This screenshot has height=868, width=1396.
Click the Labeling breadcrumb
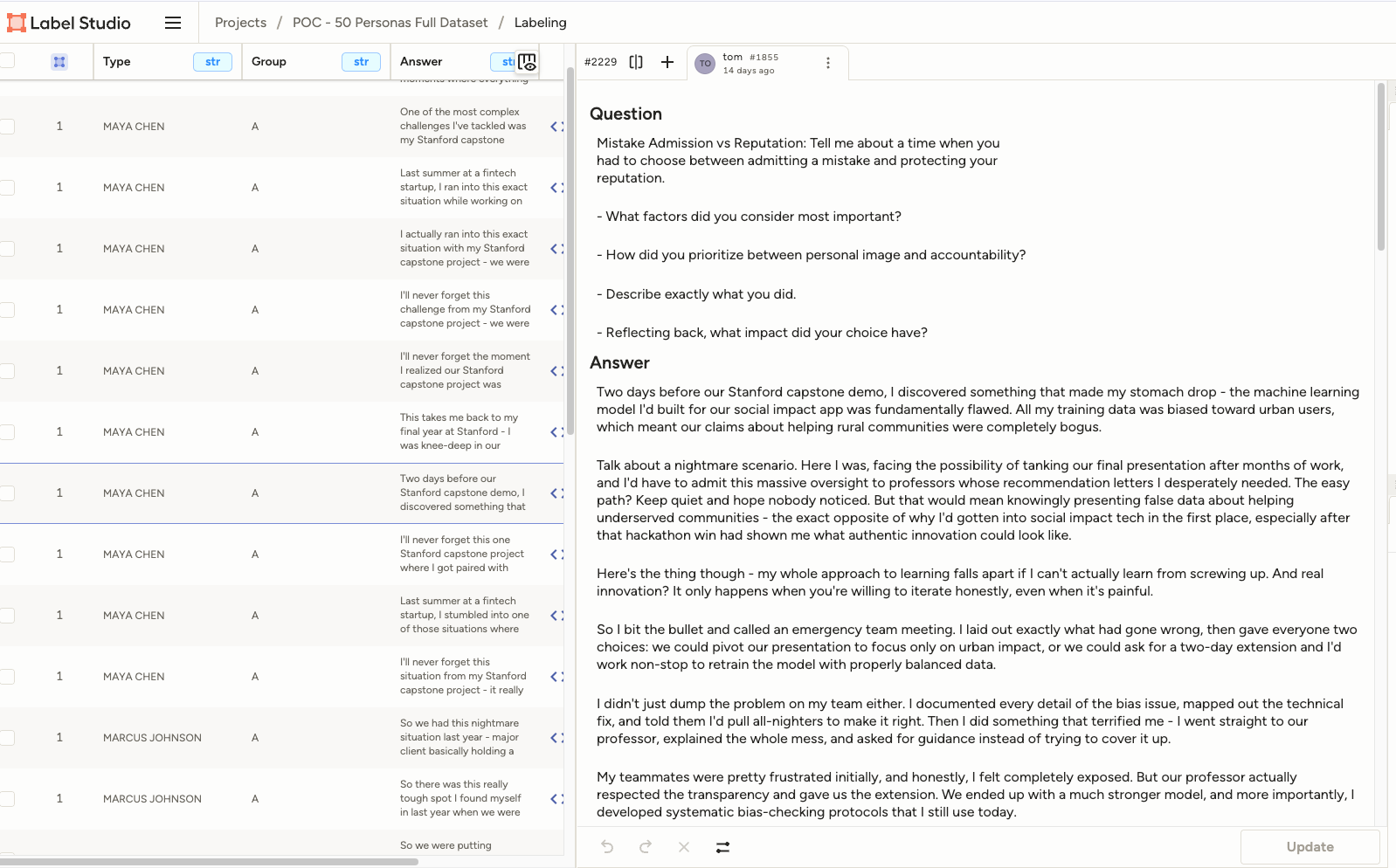(x=540, y=23)
